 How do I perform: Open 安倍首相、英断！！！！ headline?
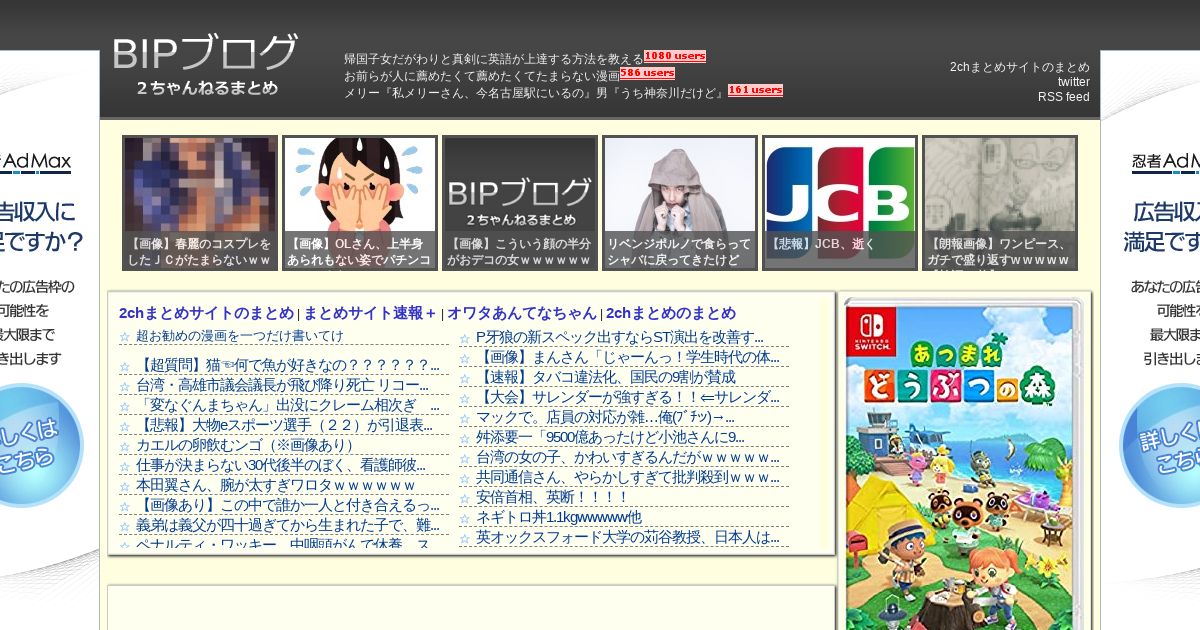(x=552, y=497)
